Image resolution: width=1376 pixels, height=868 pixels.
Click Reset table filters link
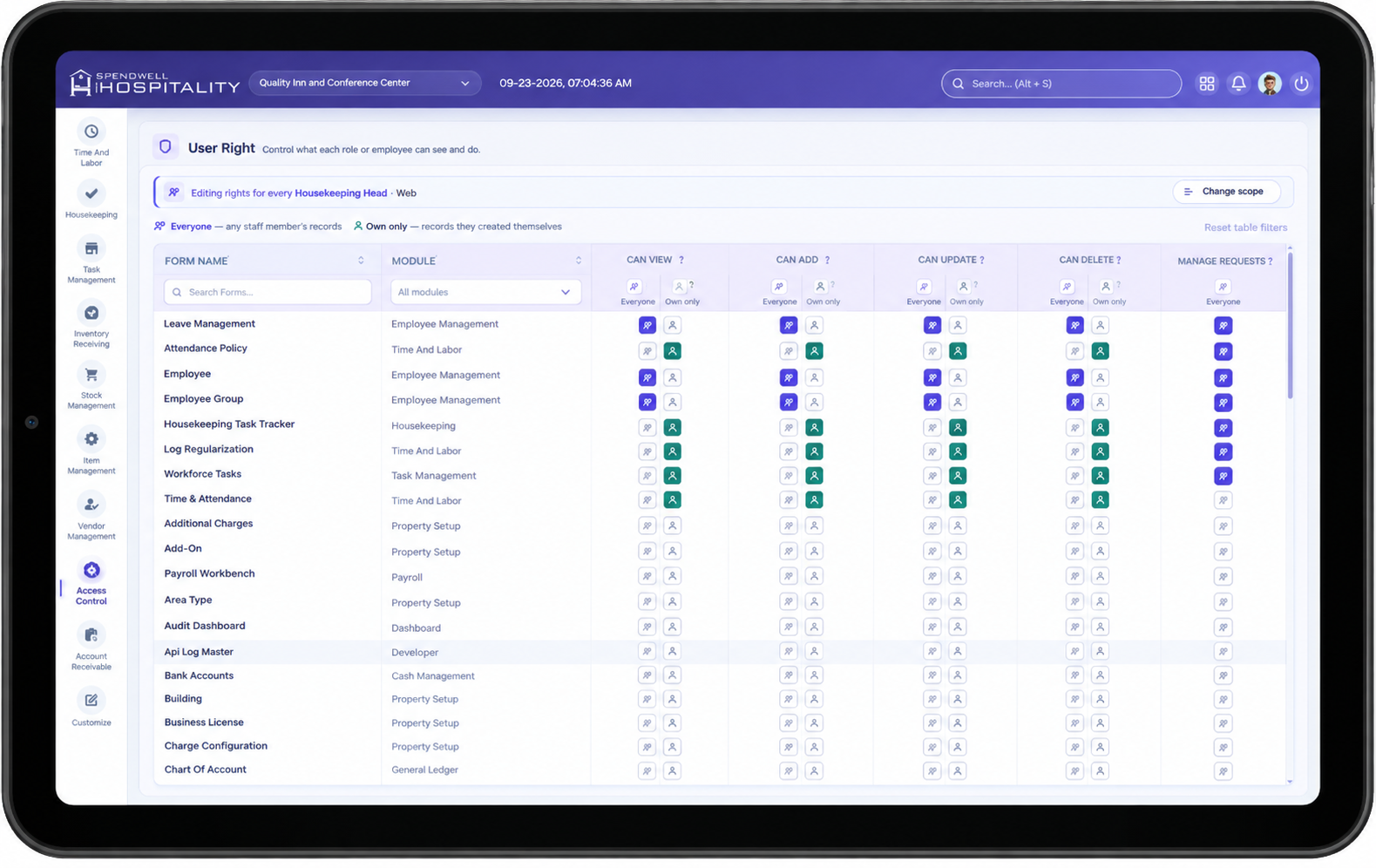[1245, 227]
